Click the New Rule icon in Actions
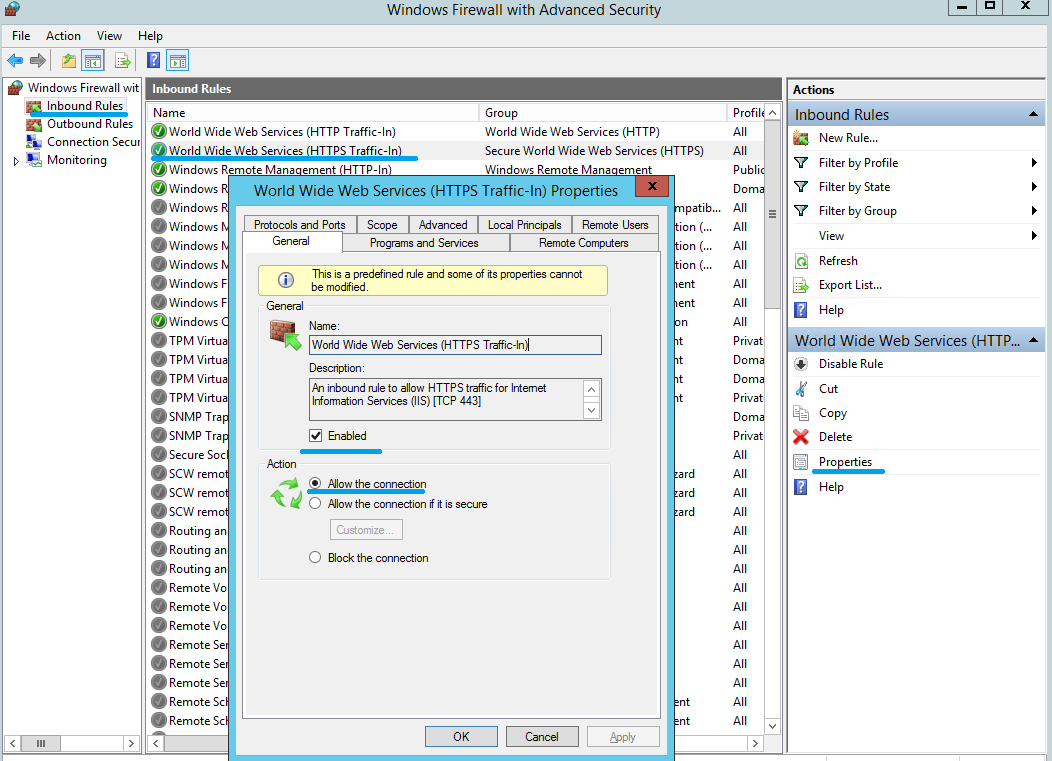 (801, 138)
